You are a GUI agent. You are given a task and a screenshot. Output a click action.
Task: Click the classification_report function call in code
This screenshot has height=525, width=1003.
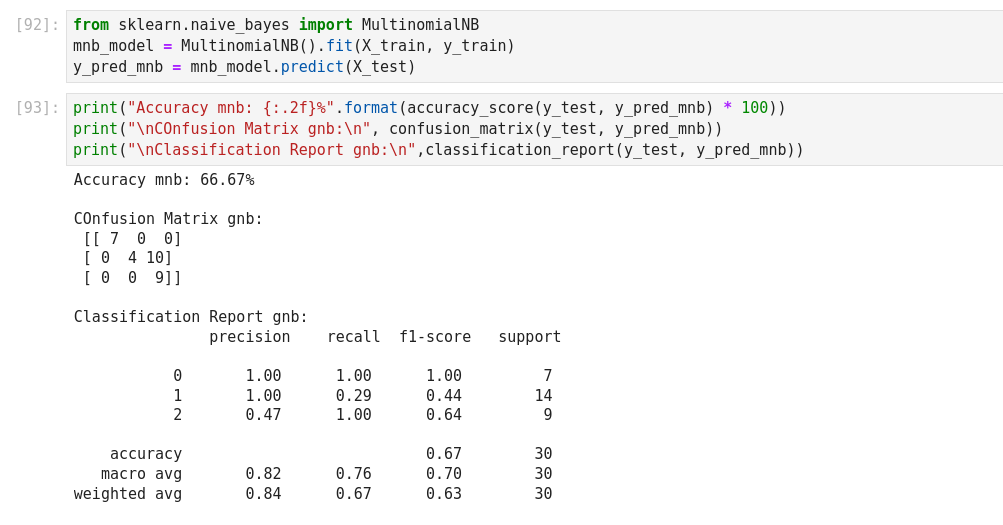click(515, 150)
